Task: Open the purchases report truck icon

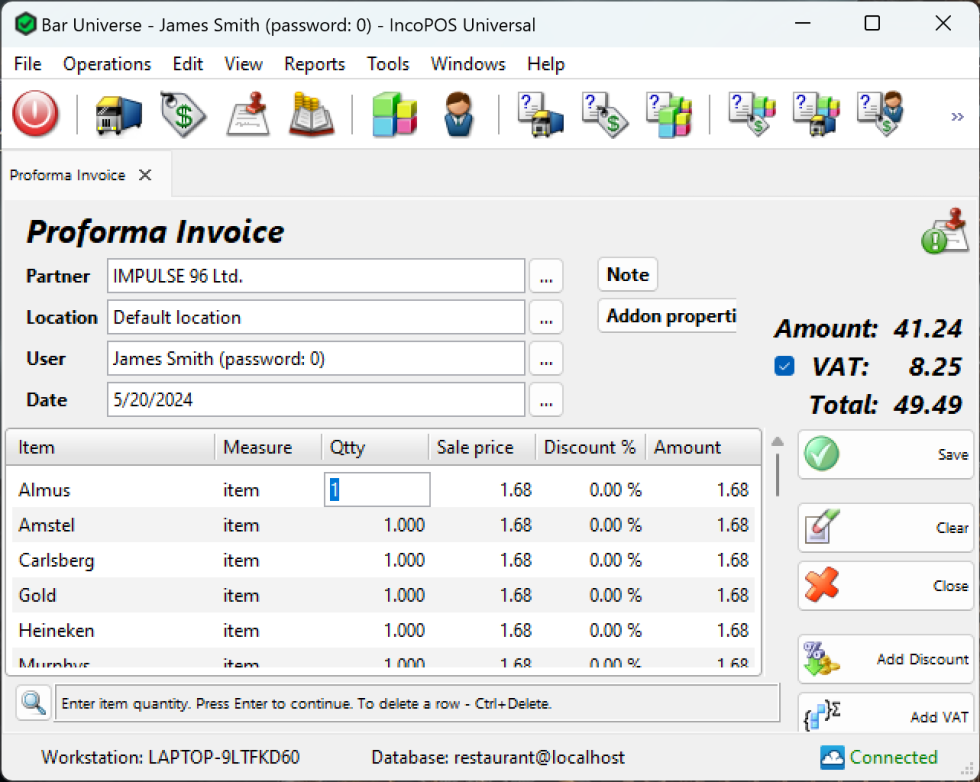Action: point(540,114)
